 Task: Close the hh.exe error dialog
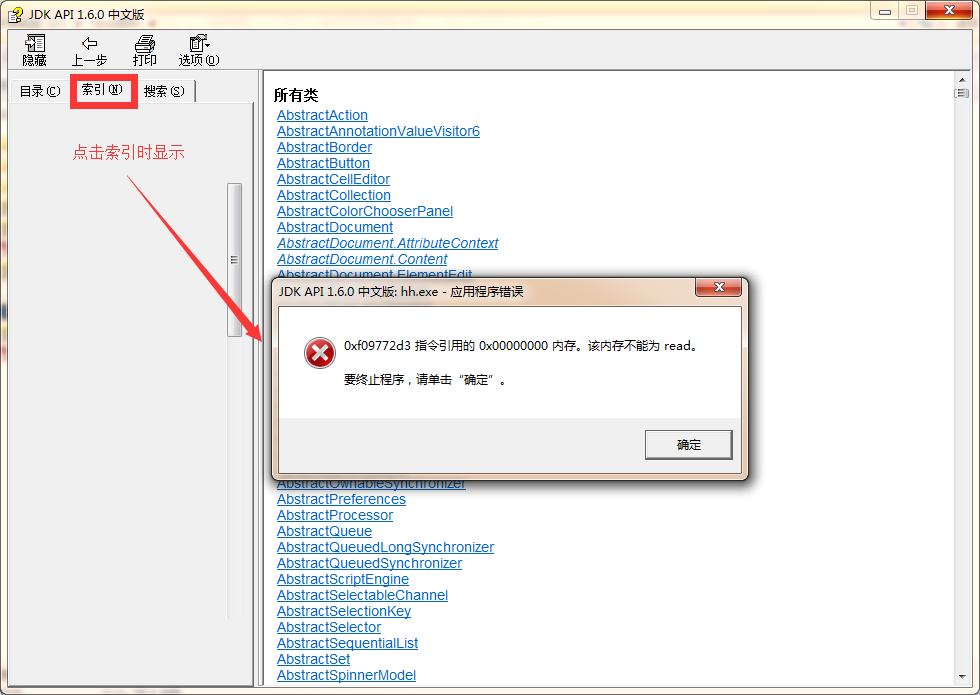coord(719,287)
